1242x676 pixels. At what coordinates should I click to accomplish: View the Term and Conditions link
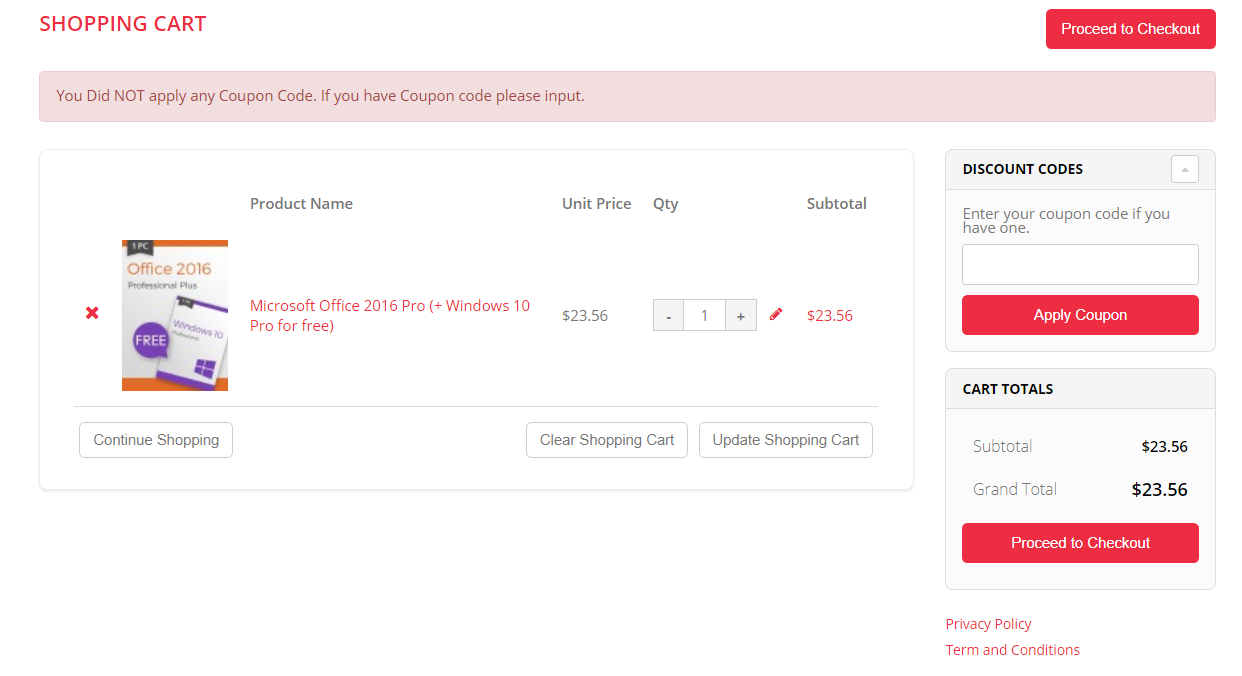tap(1012, 650)
